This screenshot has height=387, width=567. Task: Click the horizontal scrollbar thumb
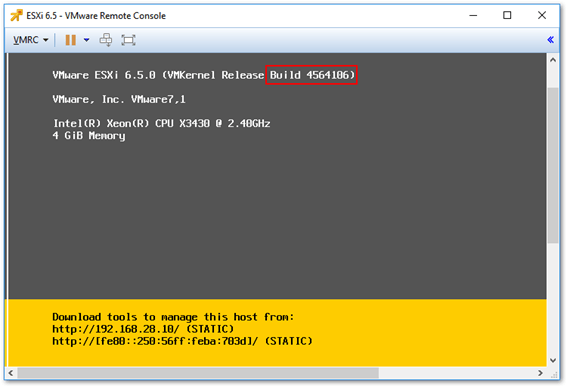click(198, 373)
